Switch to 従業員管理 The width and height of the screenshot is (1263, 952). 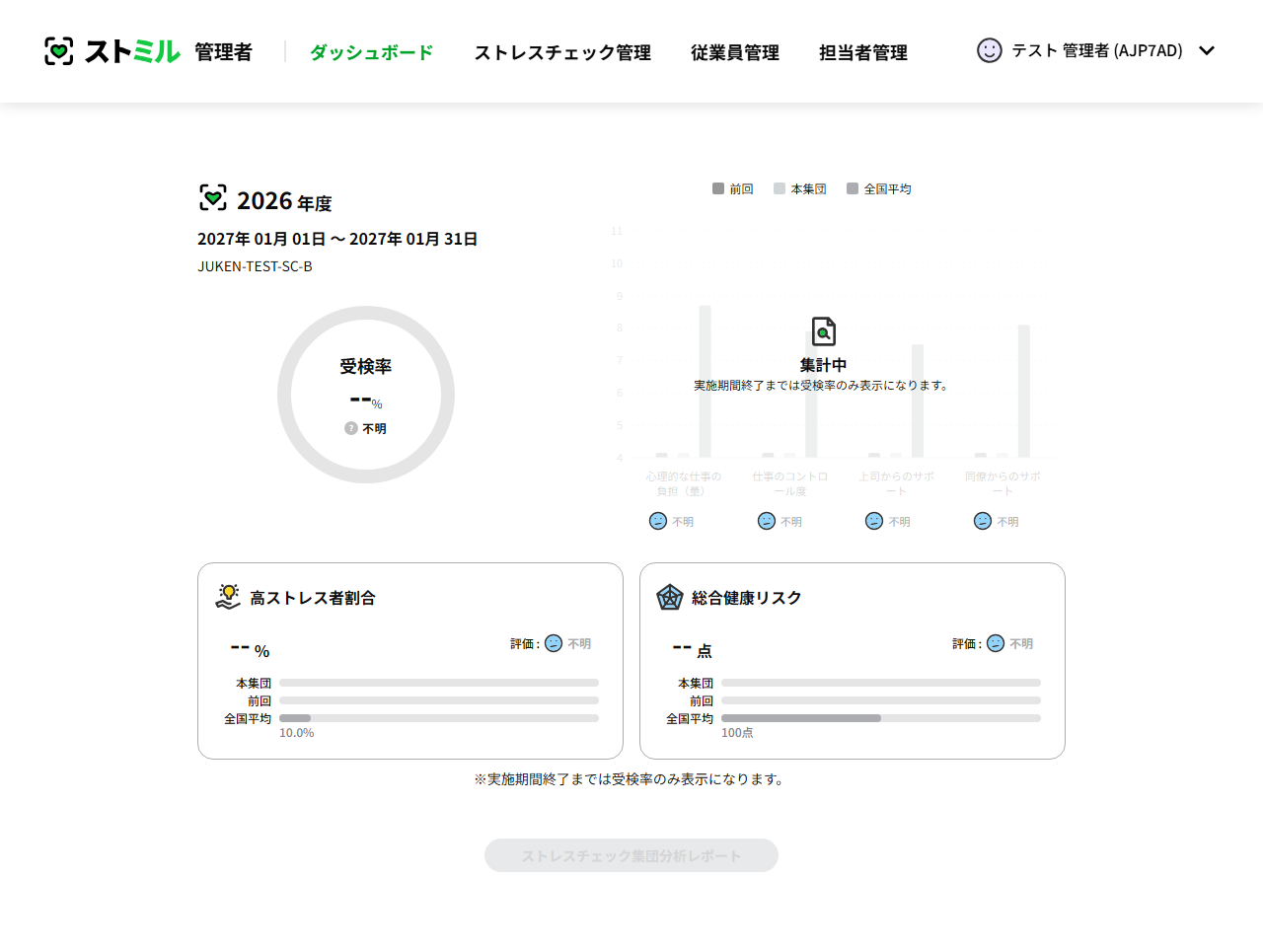[x=735, y=53]
